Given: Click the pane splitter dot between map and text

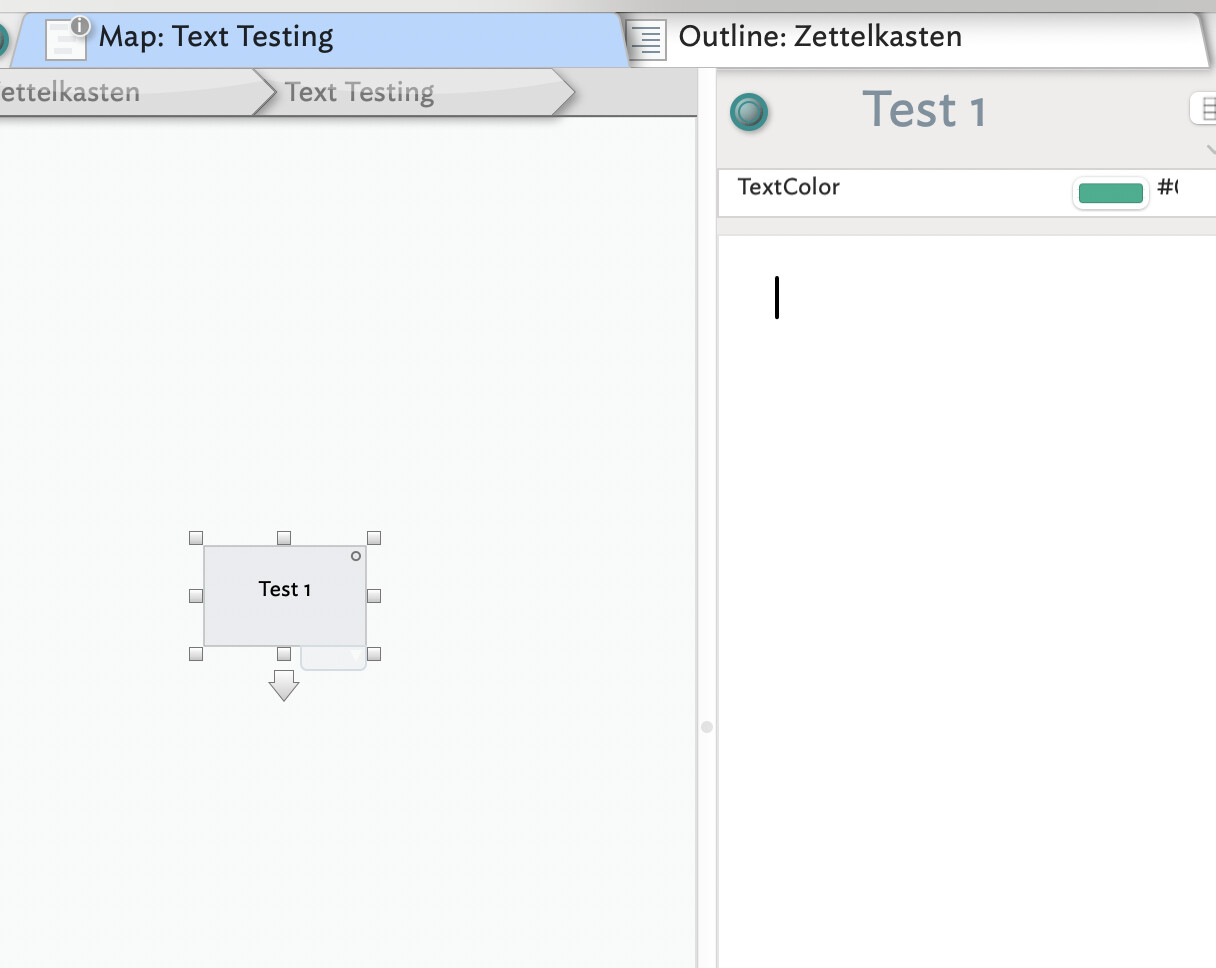Looking at the screenshot, I should click(707, 727).
